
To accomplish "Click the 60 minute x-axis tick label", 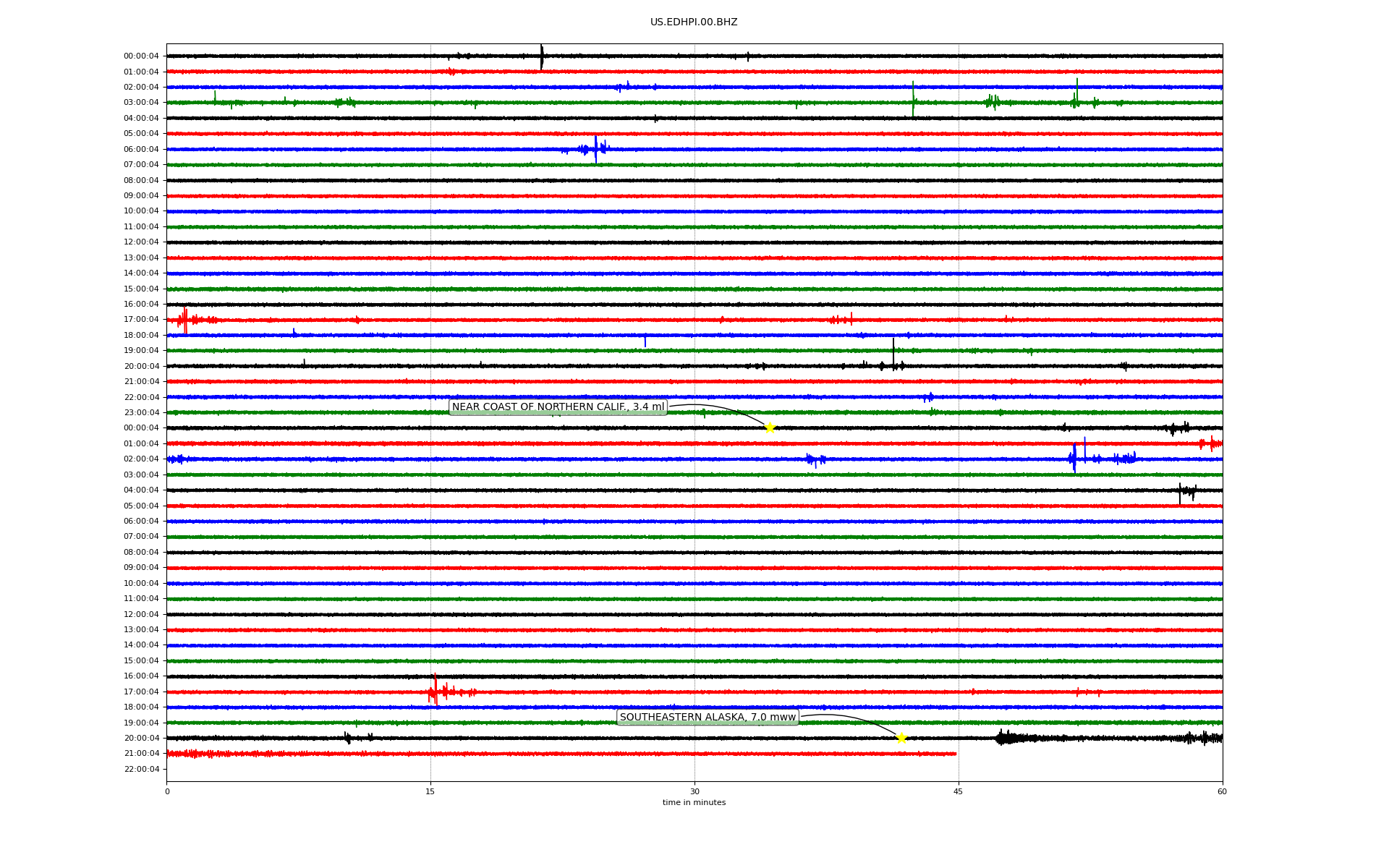I will (1222, 791).
